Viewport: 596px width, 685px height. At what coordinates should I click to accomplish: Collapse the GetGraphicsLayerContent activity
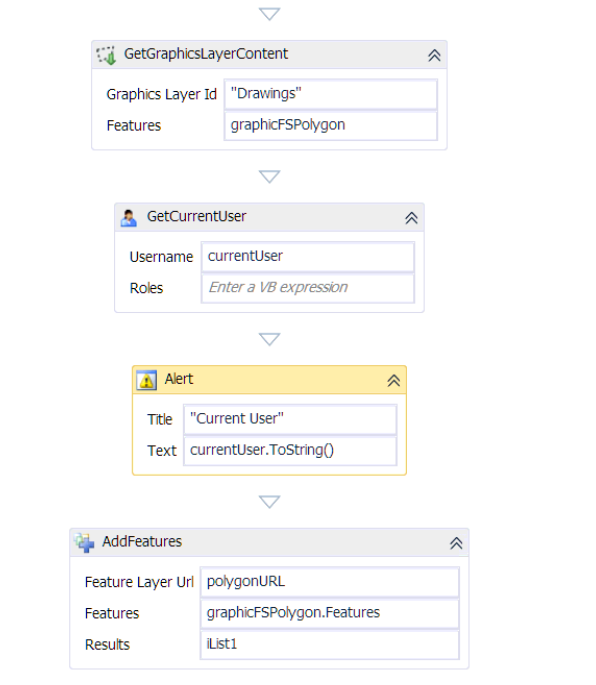(434, 55)
